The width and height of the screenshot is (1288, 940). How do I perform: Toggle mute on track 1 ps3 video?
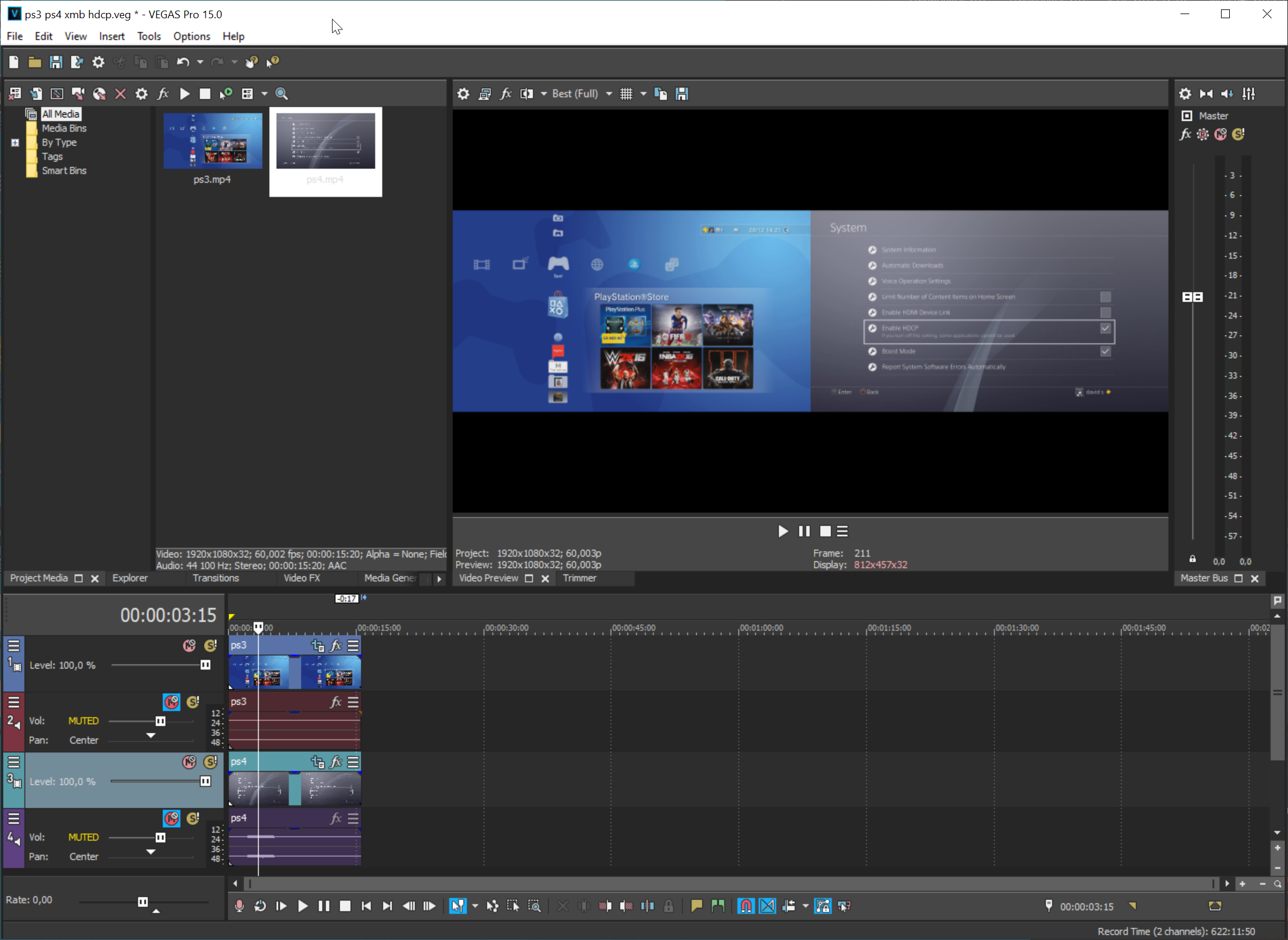pos(189,645)
